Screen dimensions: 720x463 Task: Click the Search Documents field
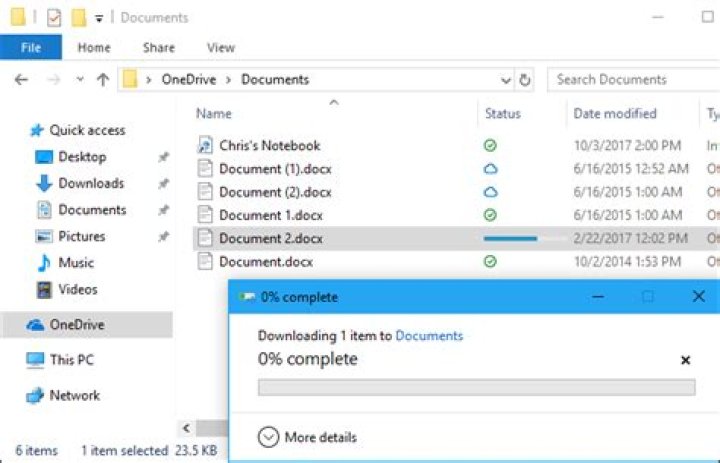pos(634,79)
